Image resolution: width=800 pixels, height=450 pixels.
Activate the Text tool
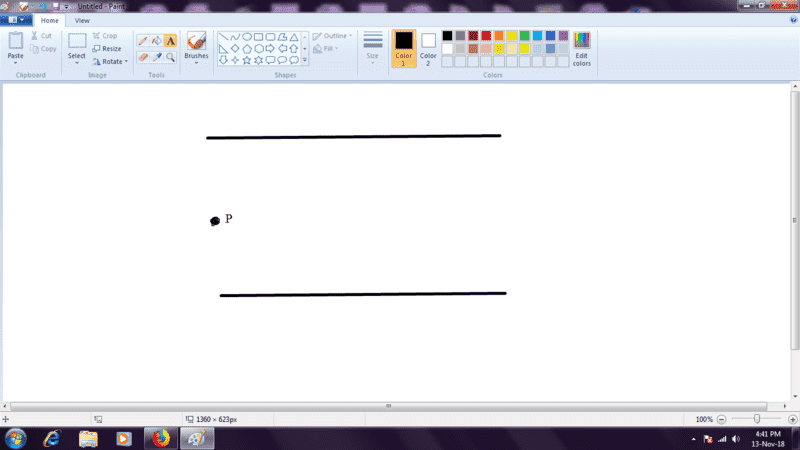coord(170,41)
